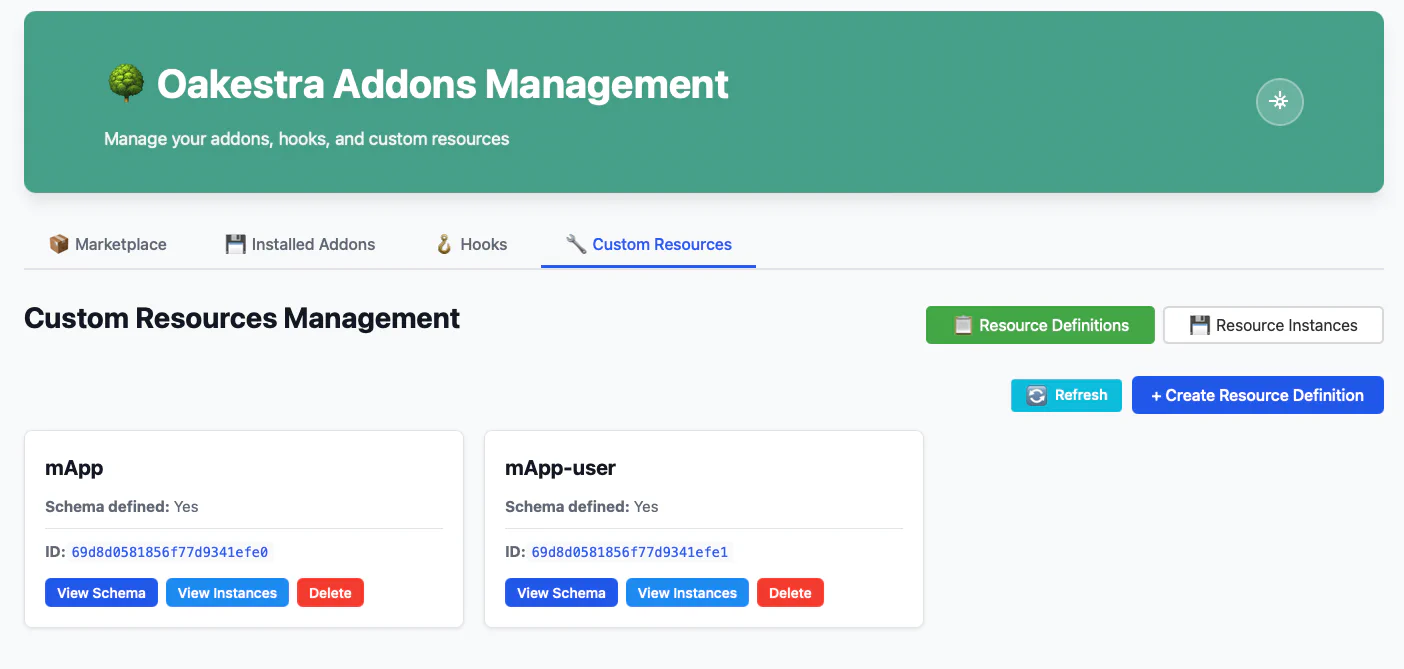The width and height of the screenshot is (1404, 669).
Task: View Schema for the mApp-user resource
Action: 561,592
